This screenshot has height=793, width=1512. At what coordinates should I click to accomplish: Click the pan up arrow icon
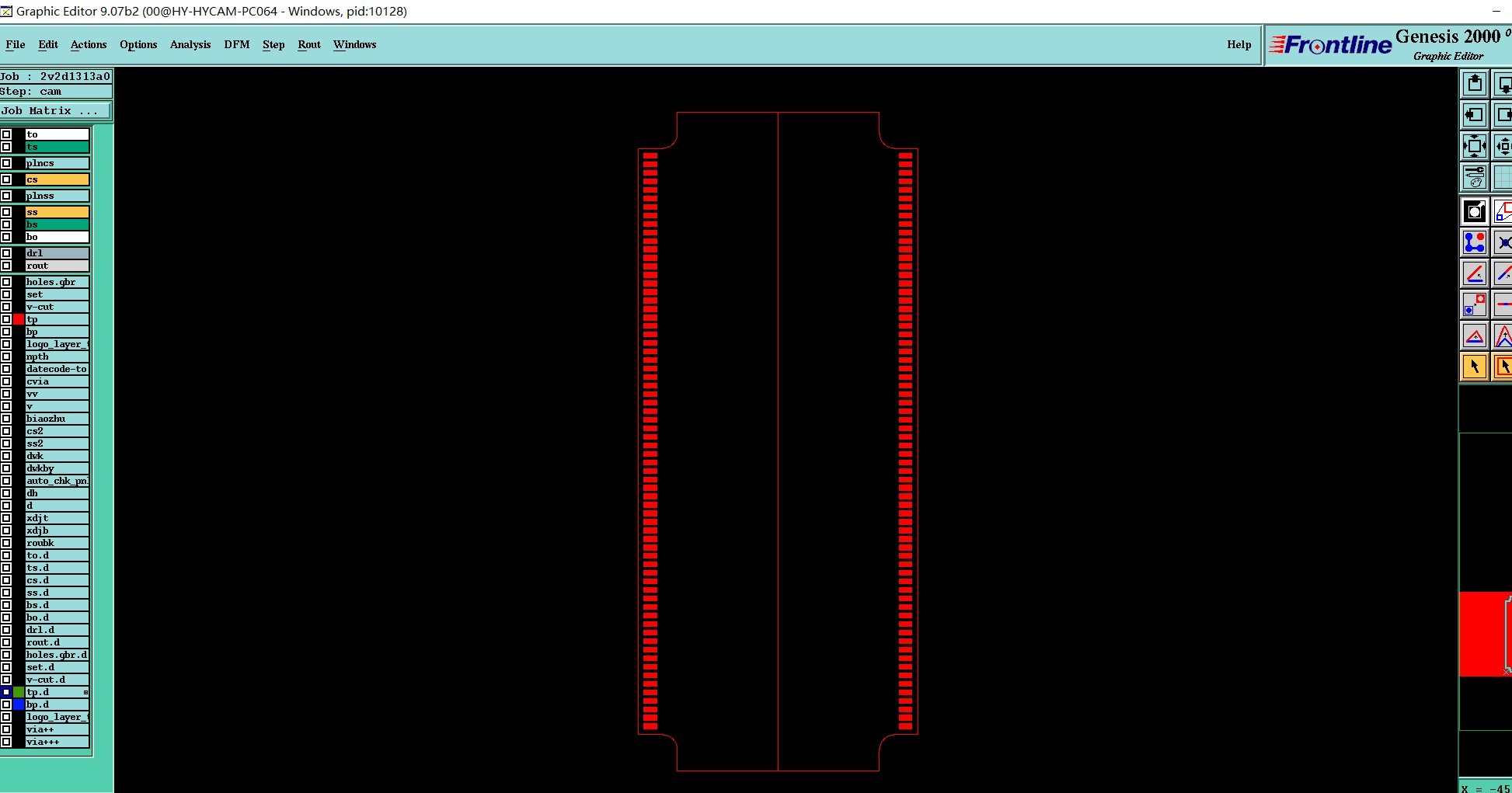click(x=1475, y=83)
